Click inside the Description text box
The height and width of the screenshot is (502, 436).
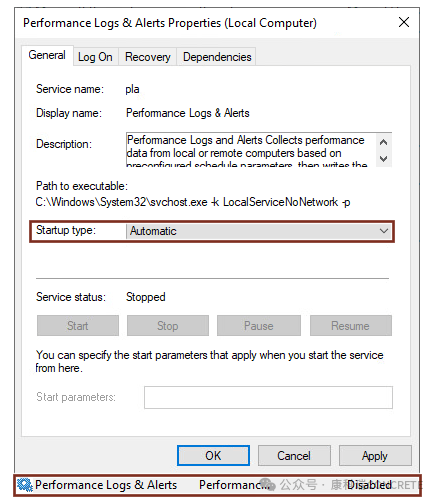251,150
